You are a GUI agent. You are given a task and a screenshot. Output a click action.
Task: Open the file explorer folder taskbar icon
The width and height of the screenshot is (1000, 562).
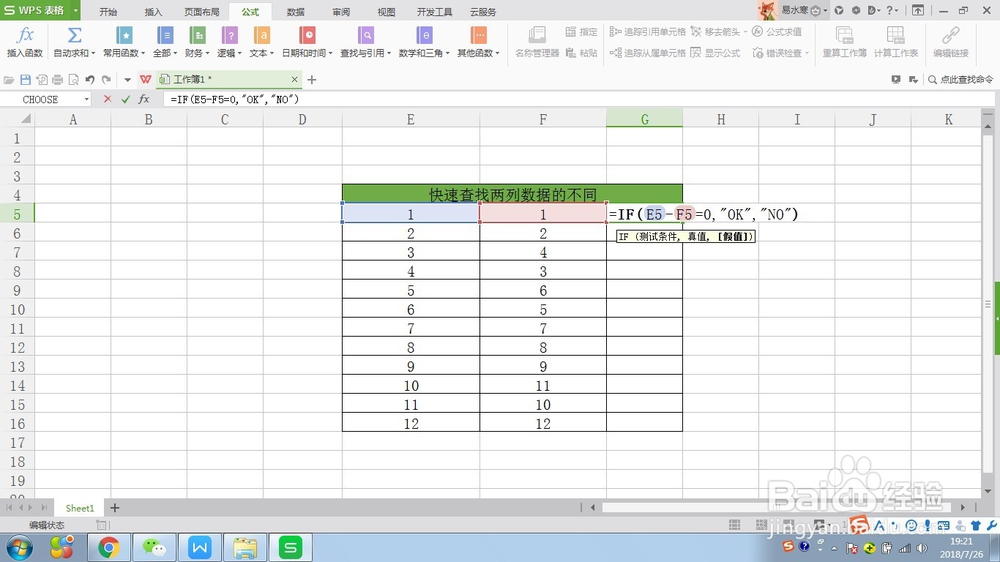coord(245,548)
